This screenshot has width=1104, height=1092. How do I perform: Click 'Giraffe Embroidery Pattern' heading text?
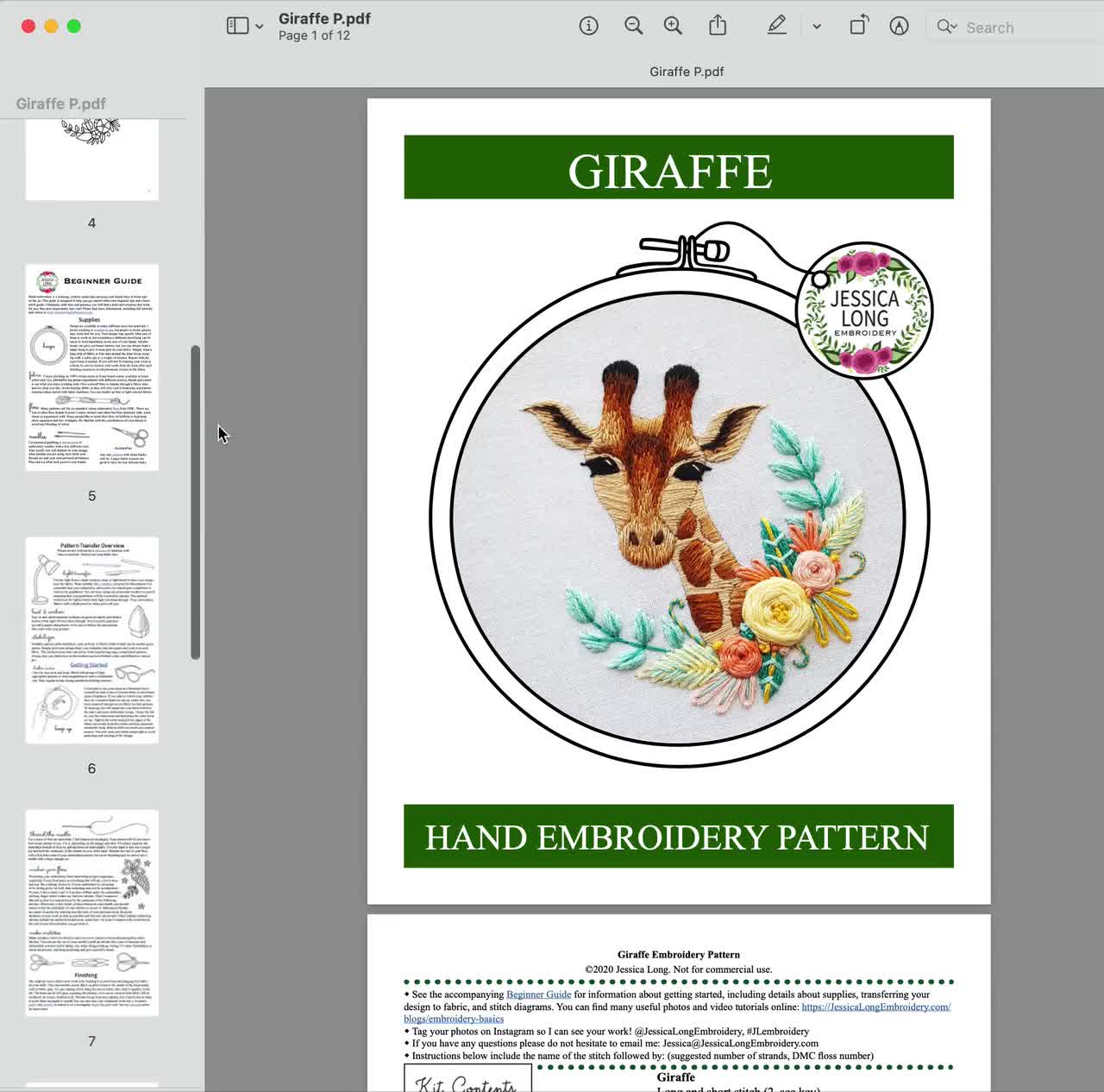[679, 955]
